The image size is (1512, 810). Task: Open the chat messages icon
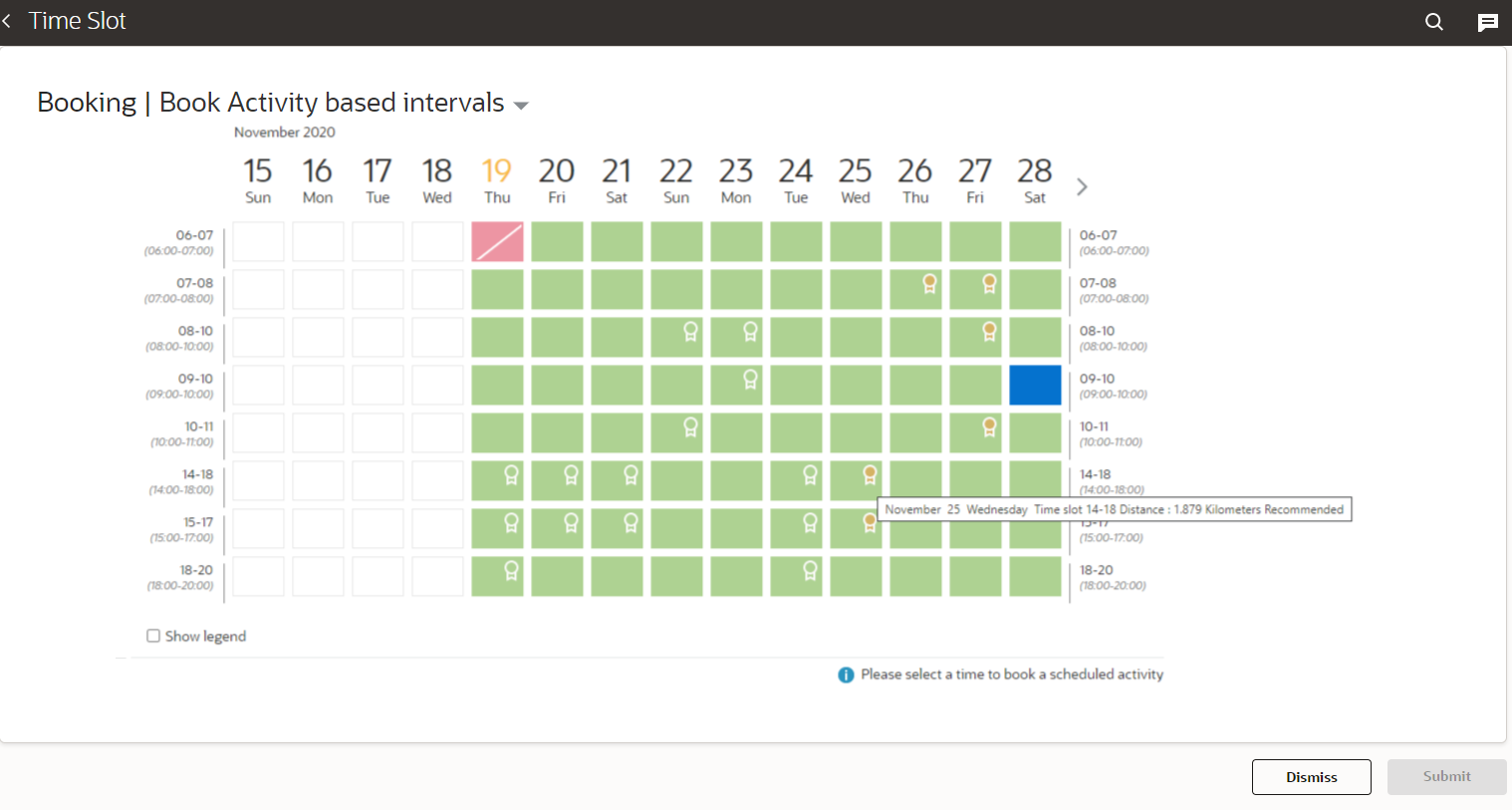tap(1487, 22)
